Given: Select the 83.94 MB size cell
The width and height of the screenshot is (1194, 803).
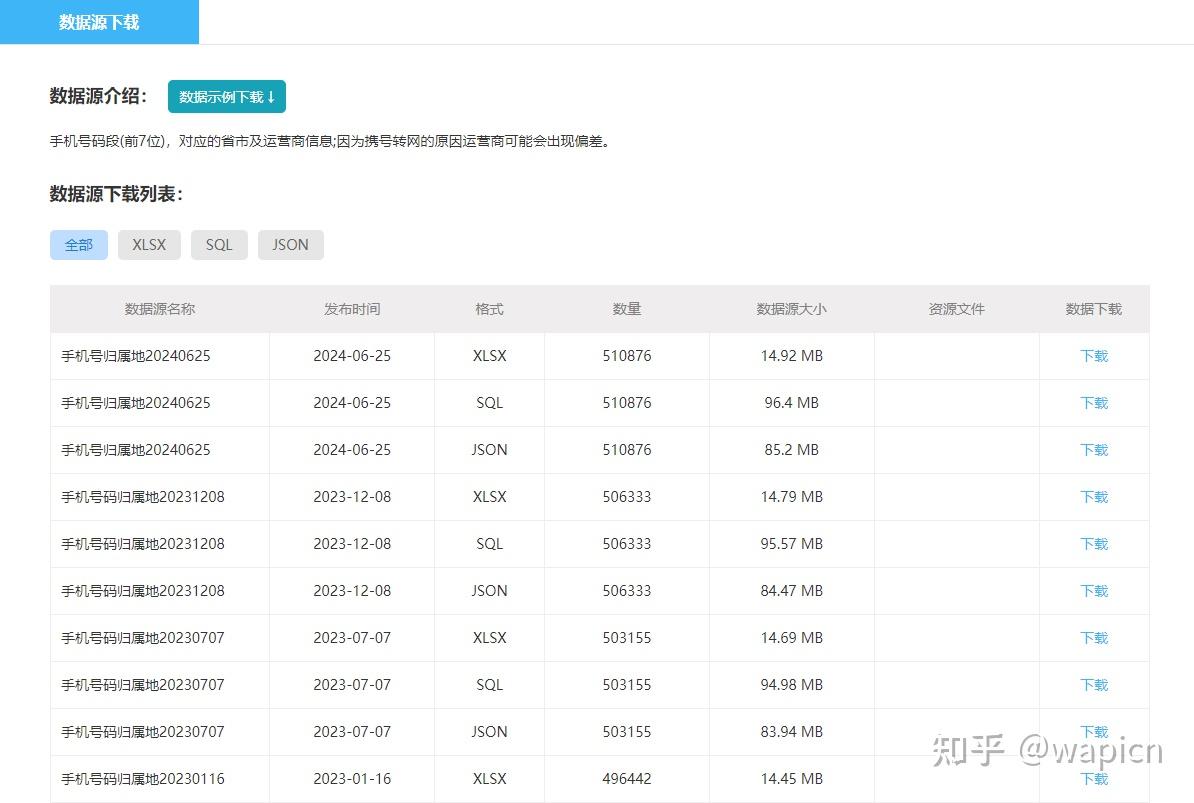Looking at the screenshot, I should [792, 732].
